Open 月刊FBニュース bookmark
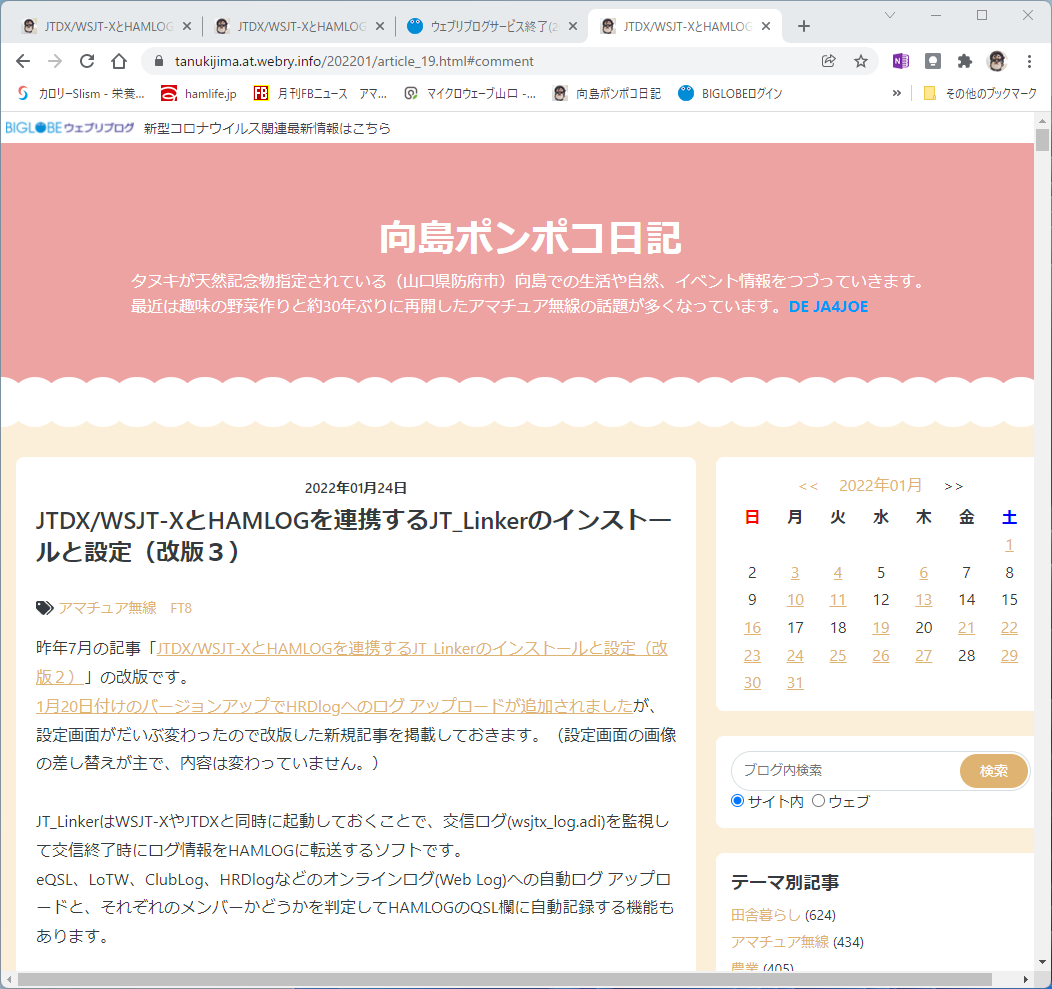Screen dimensions: 1052x989 (x=320, y=93)
